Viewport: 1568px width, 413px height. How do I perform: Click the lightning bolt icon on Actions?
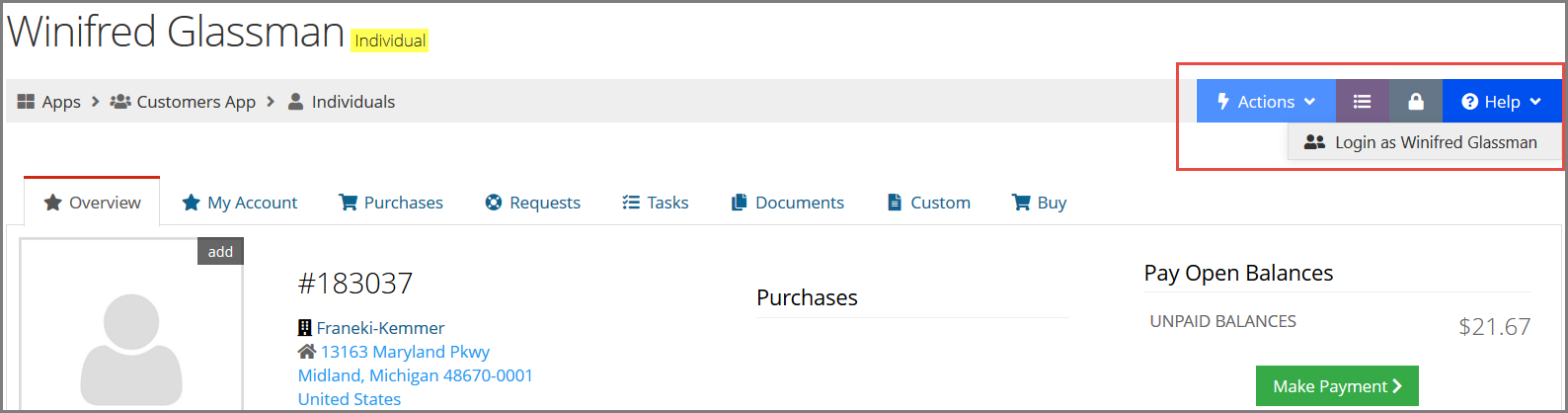1223,101
